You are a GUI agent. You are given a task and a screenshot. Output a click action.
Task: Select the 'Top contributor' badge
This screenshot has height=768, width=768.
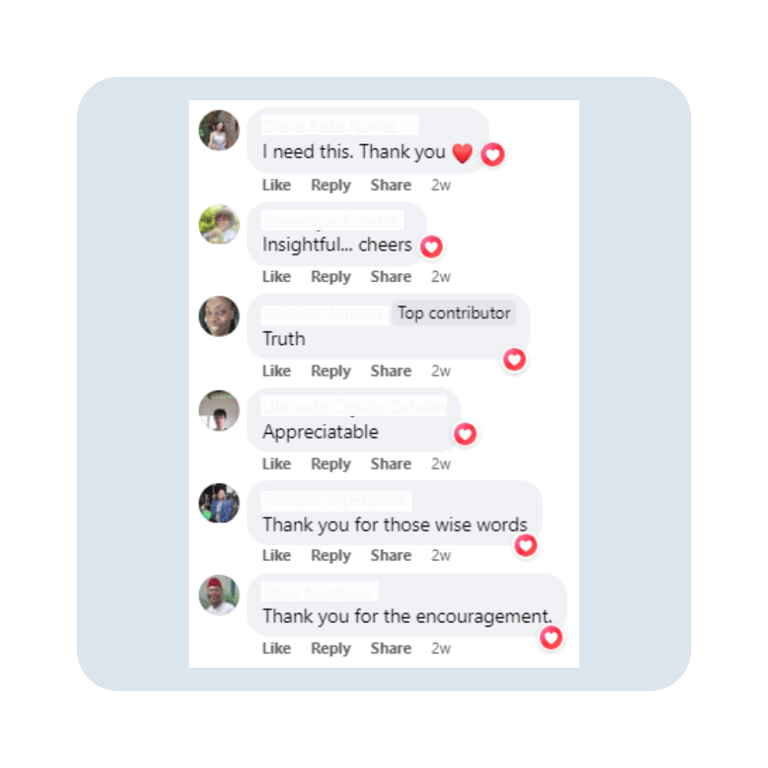click(x=454, y=313)
